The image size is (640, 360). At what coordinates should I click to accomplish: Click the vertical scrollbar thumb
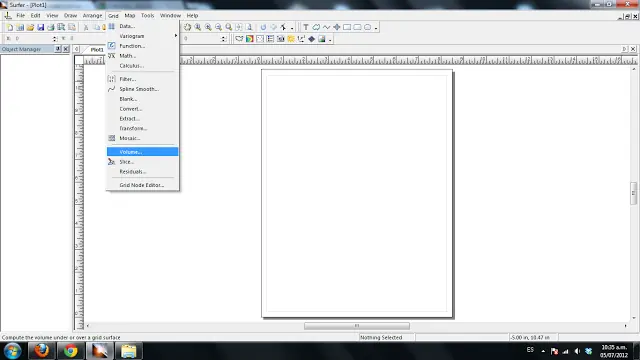pyautogui.click(x=633, y=193)
